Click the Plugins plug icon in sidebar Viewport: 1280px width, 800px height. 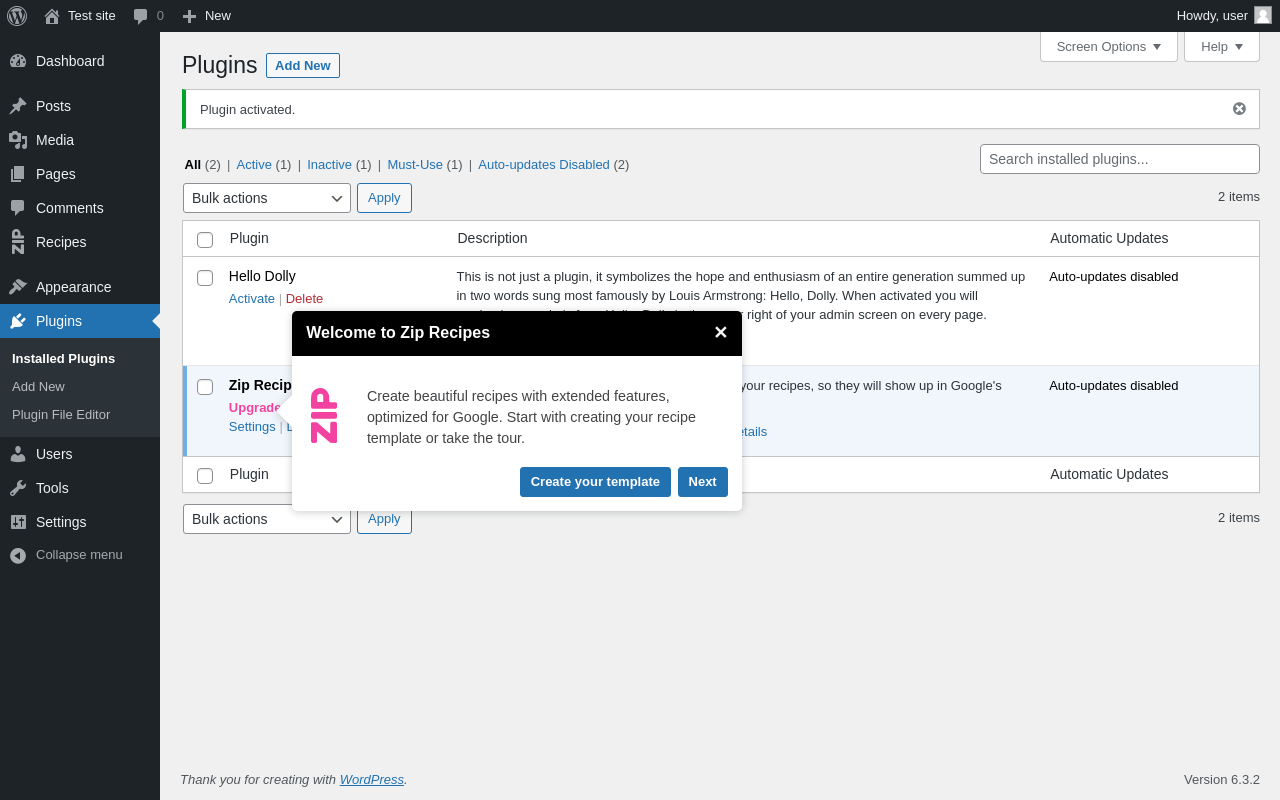pos(18,321)
